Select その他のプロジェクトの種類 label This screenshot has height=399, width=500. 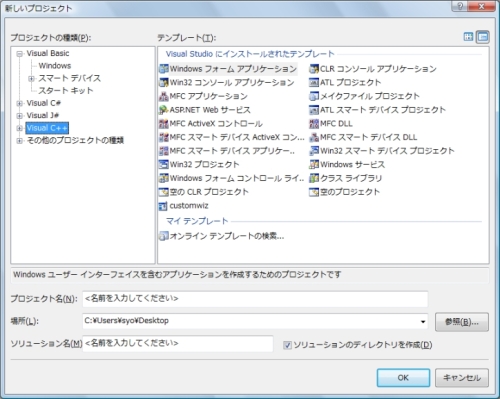tap(75, 140)
